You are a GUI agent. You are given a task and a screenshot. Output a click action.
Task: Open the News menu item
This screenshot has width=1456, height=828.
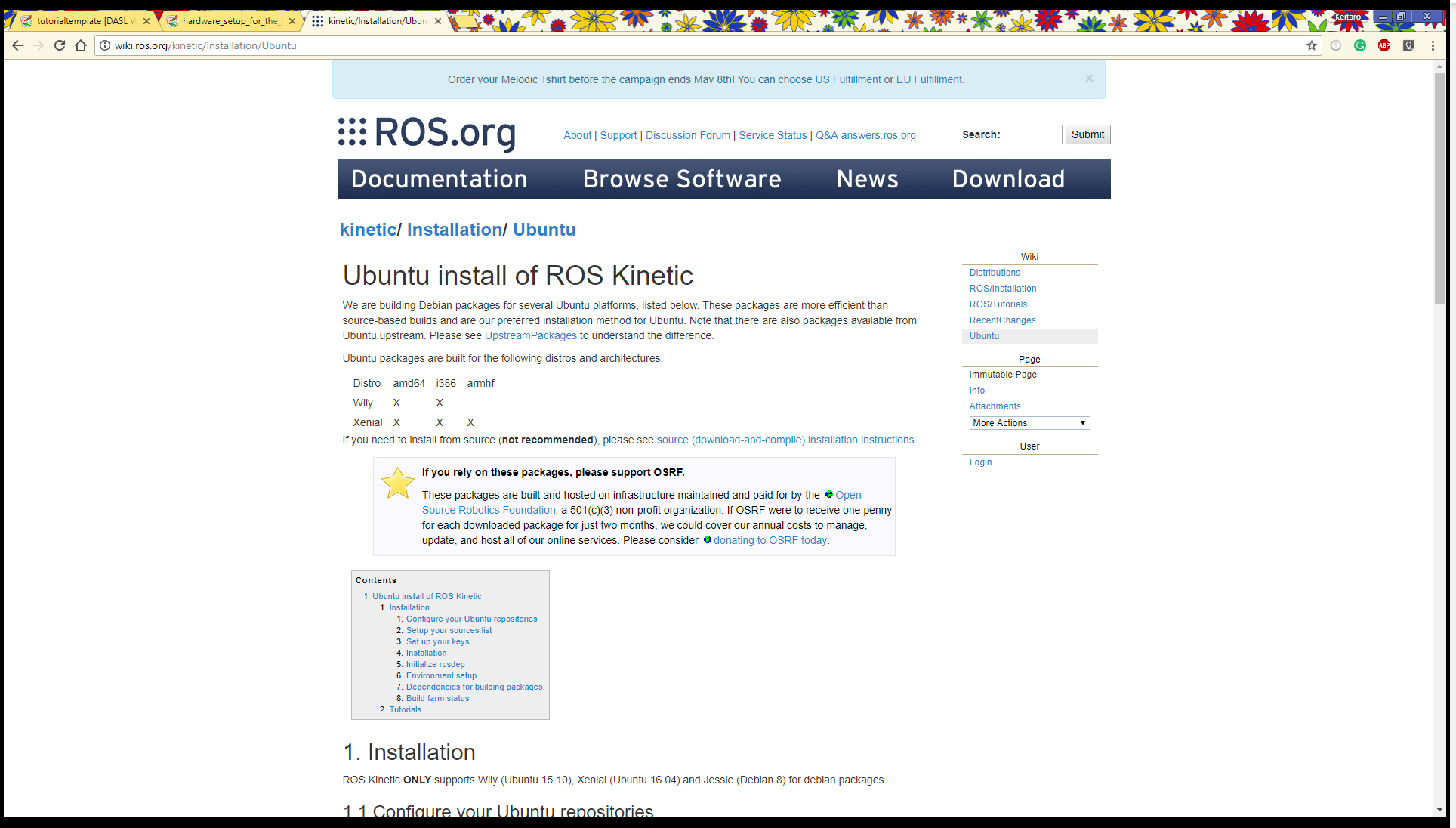[868, 179]
